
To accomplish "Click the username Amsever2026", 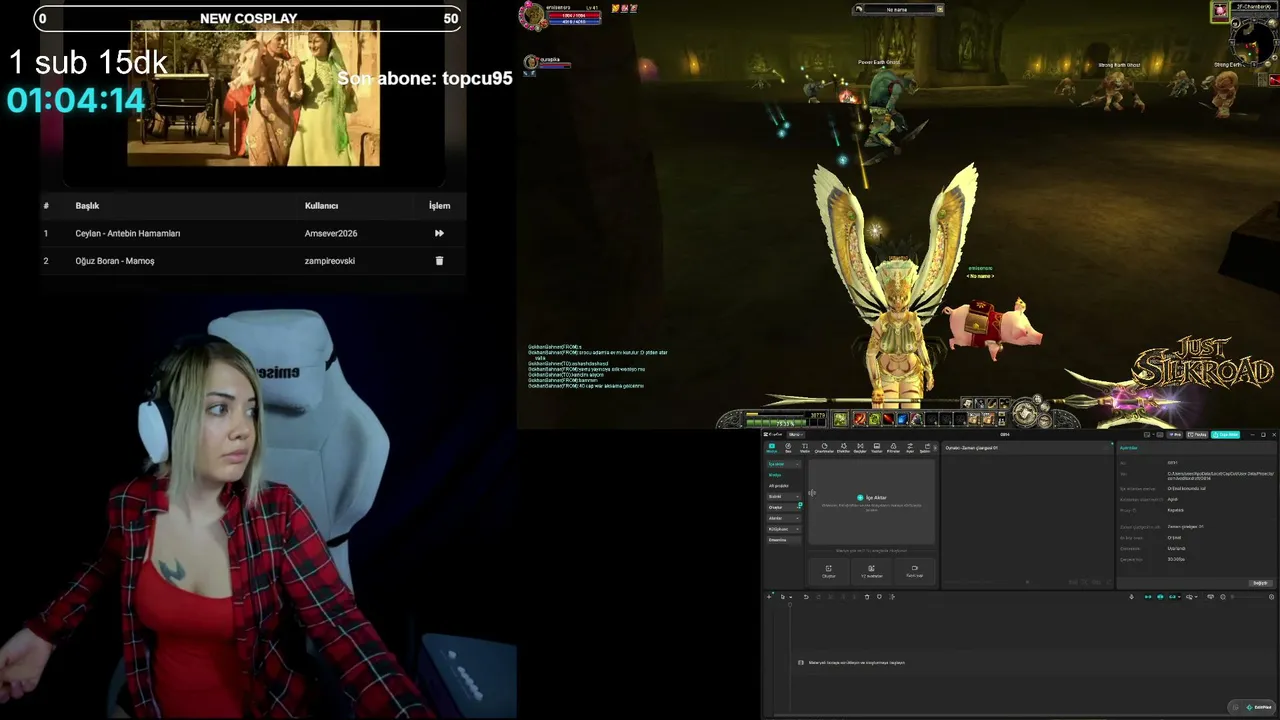I will [331, 233].
